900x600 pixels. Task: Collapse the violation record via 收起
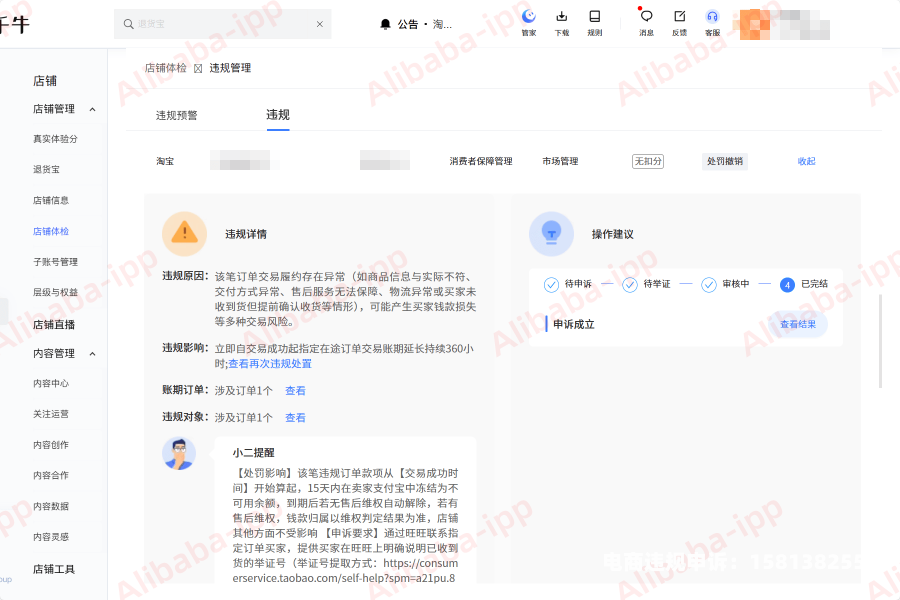(806, 161)
